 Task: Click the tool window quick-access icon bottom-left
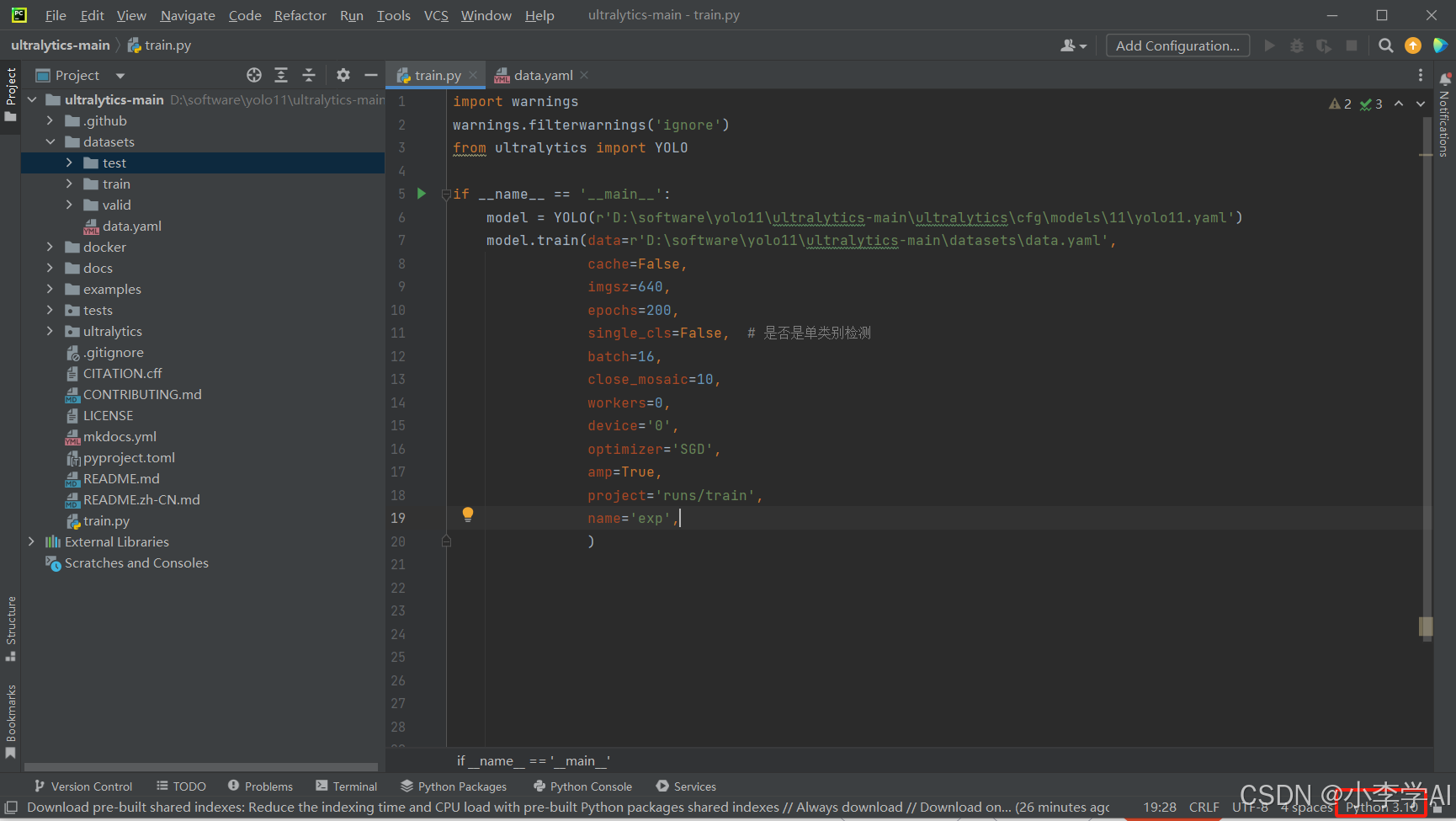tap(11, 807)
